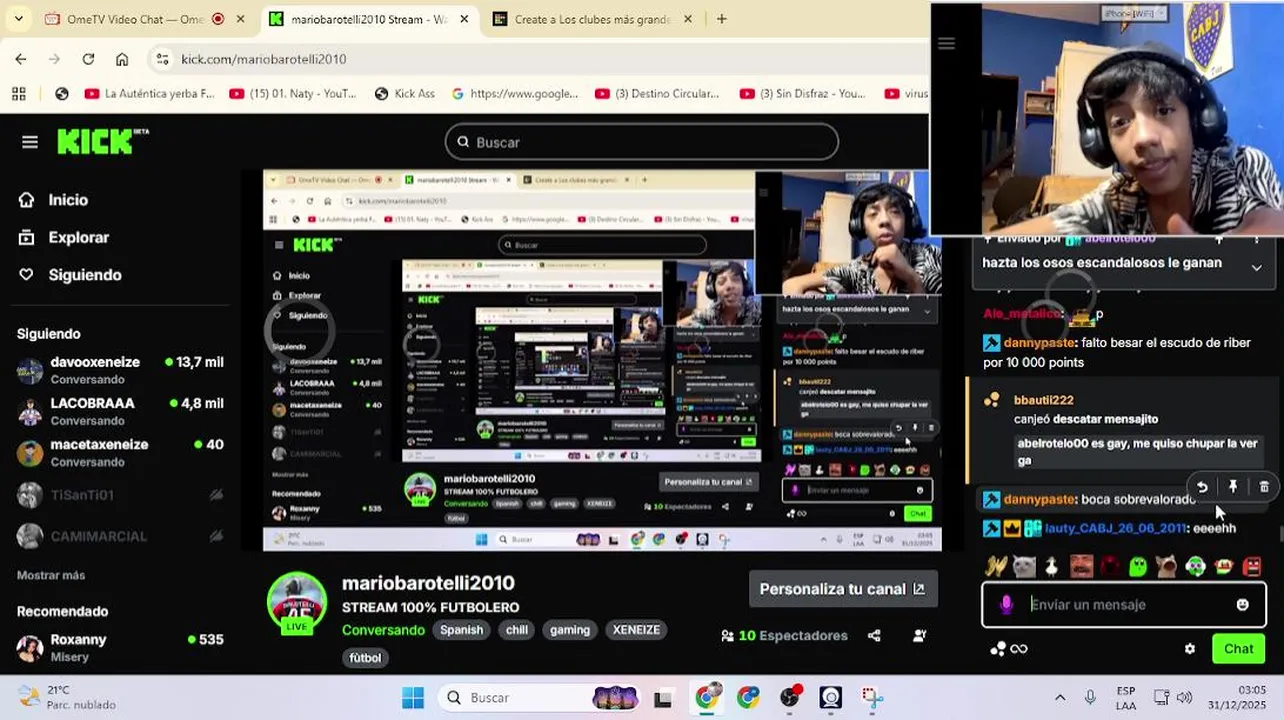Insert the red robot quick emote
Viewport: 1284px width, 720px height.
tap(1252, 567)
